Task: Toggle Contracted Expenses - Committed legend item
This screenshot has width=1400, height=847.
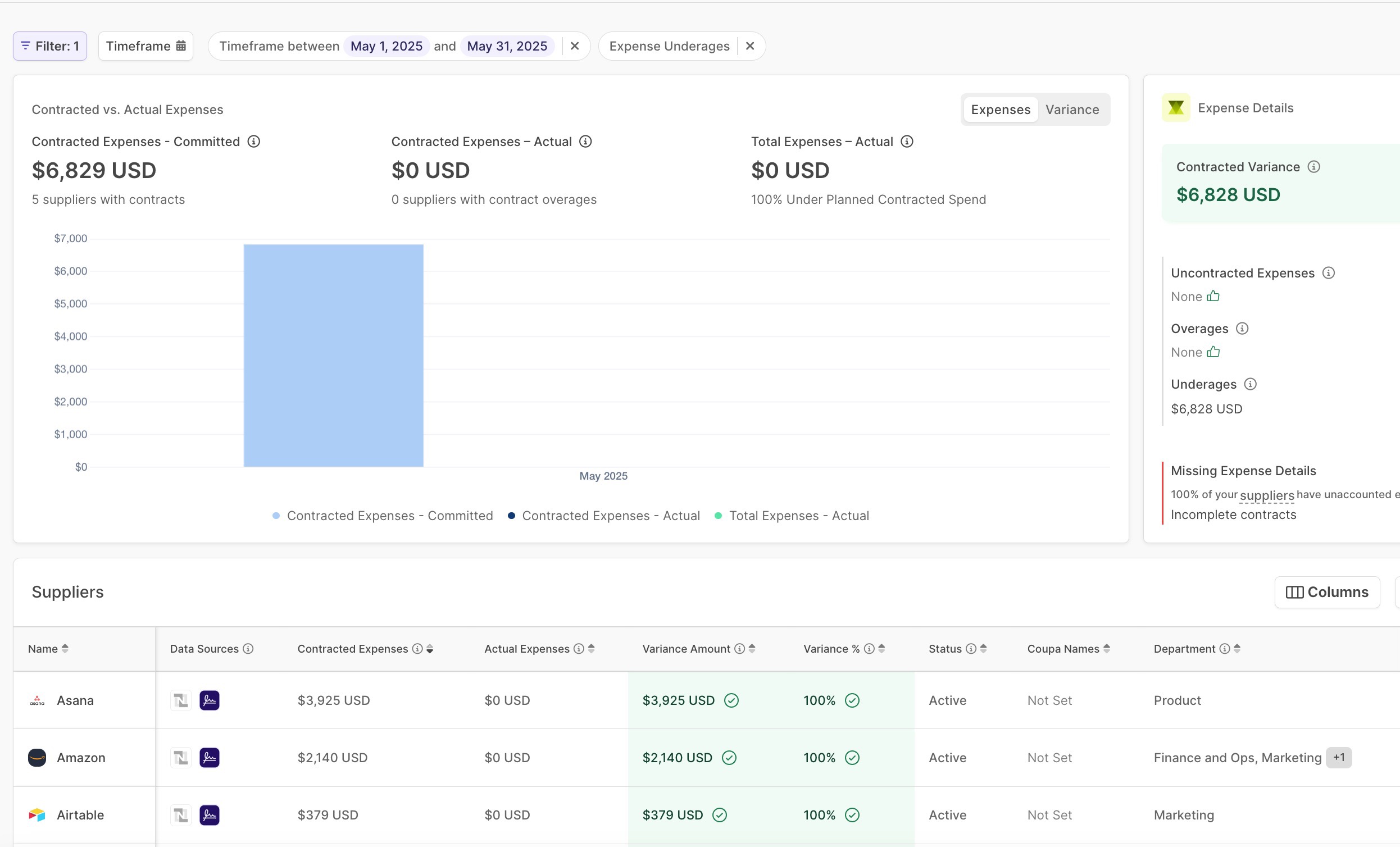Action: click(383, 516)
